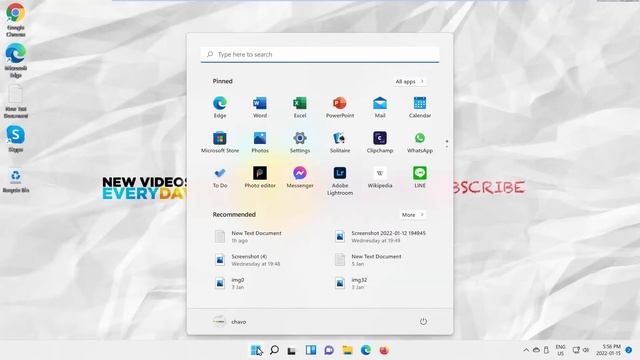The width and height of the screenshot is (640, 360).
Task: Launch WhatsApp from pinned apps
Action: point(420,142)
